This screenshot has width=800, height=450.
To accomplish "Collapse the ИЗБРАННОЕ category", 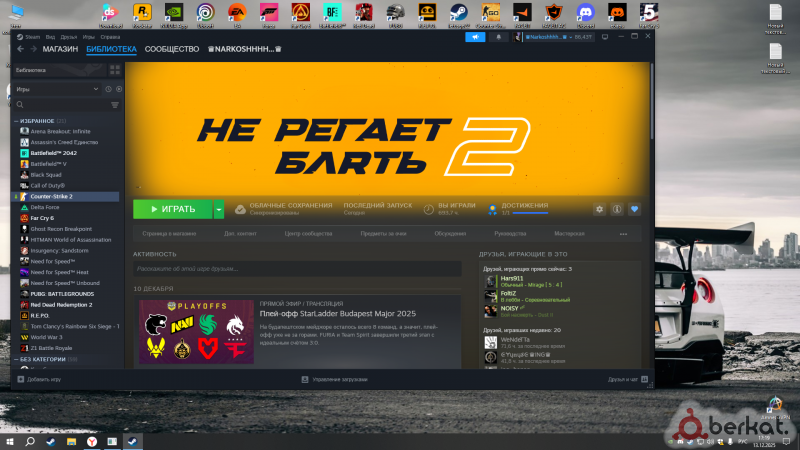I will click(15, 121).
